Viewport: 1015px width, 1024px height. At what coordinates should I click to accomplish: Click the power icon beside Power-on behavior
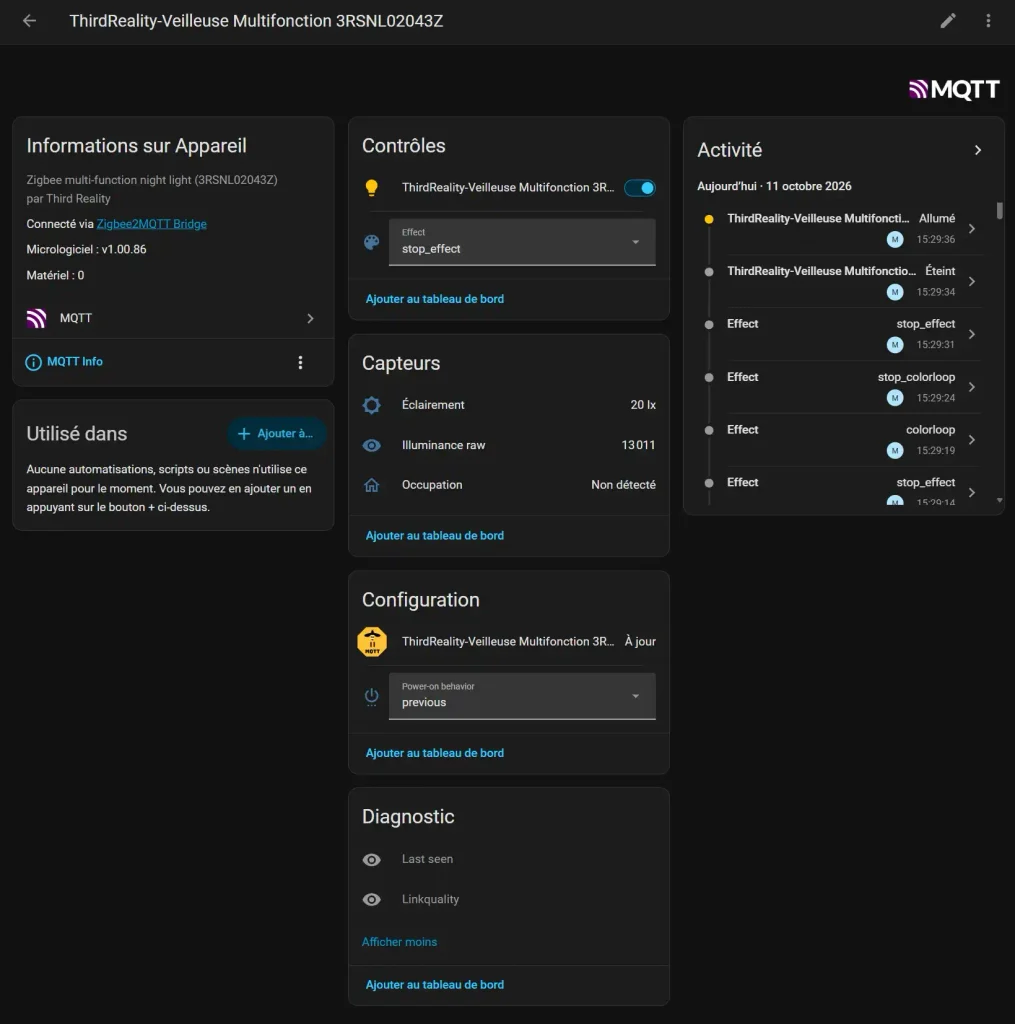click(x=372, y=696)
